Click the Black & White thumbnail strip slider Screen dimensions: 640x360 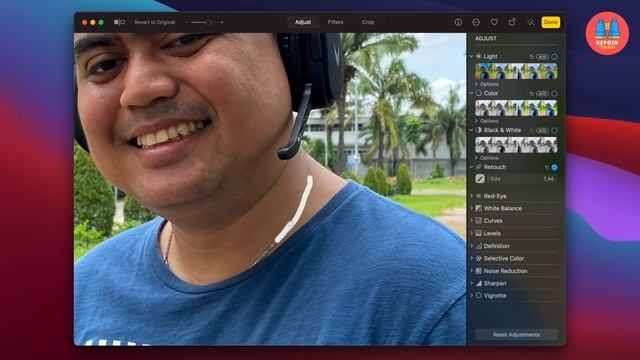click(516, 145)
